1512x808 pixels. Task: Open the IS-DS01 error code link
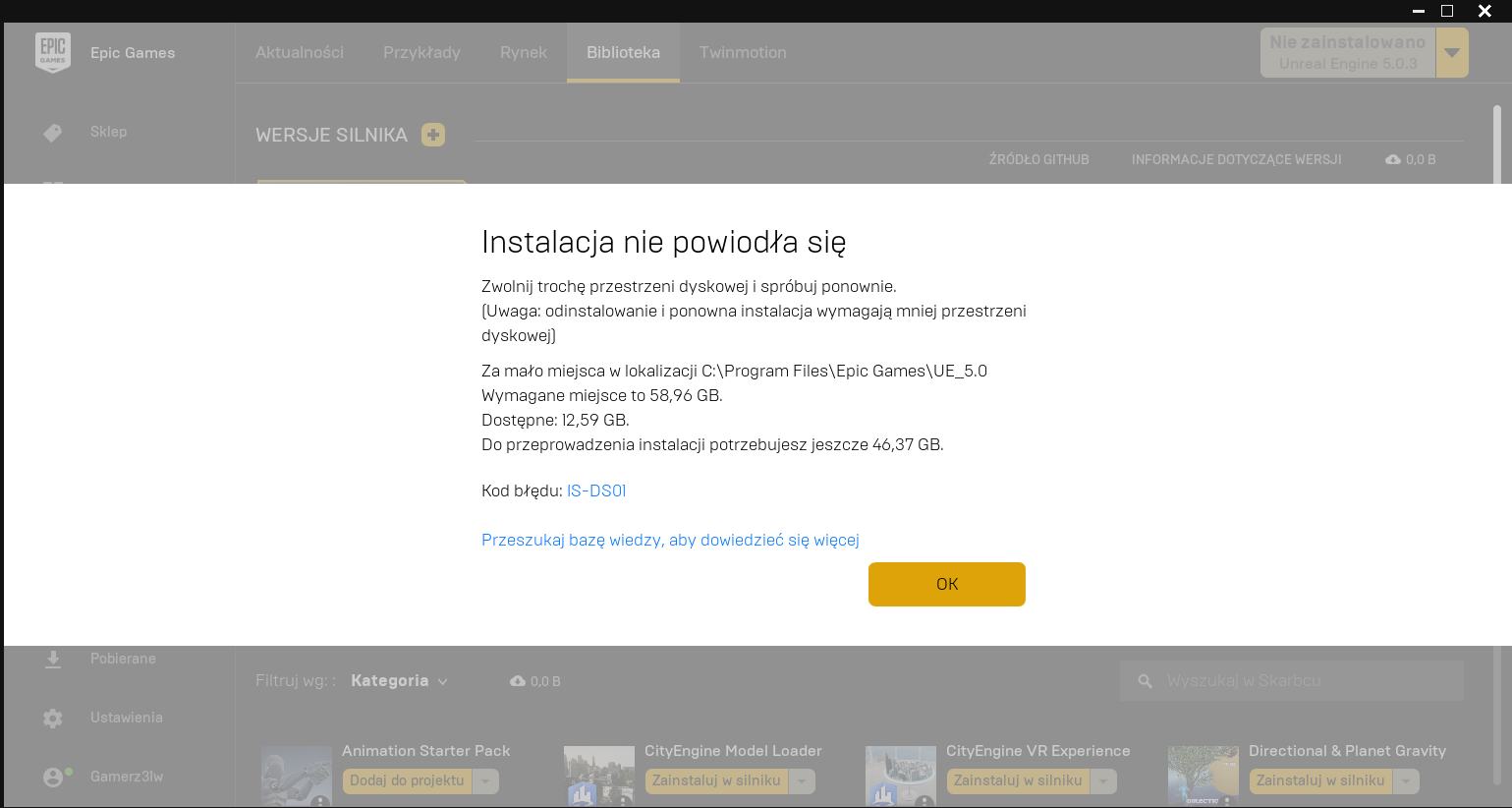pyautogui.click(x=596, y=491)
